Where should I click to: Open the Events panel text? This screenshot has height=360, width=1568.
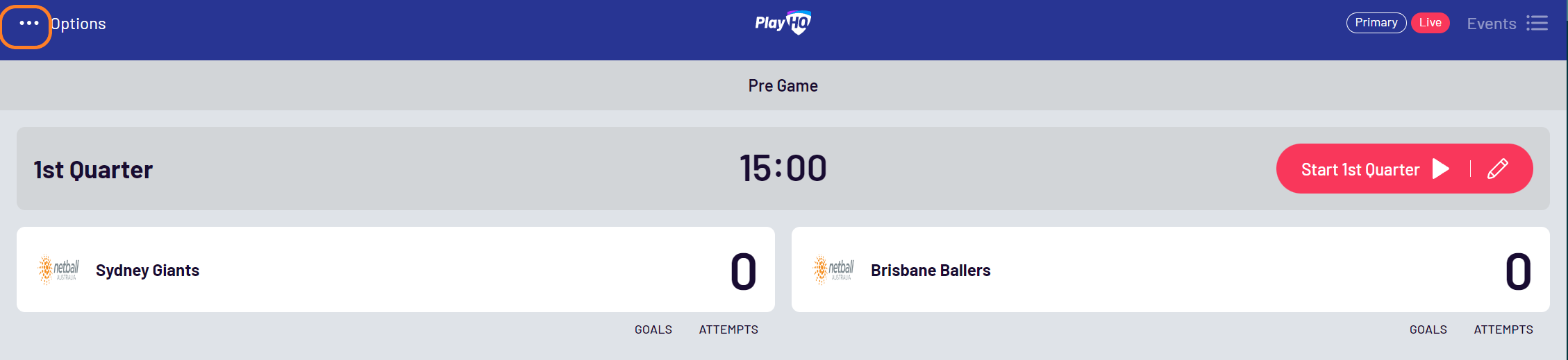point(1491,24)
